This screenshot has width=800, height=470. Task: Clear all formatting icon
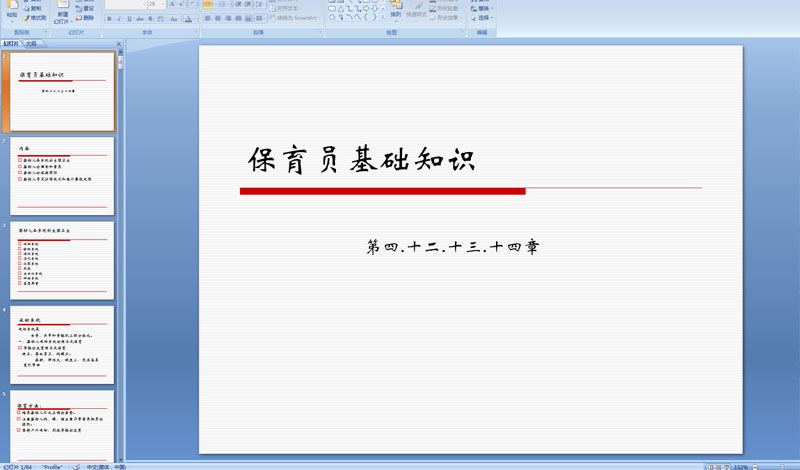click(x=194, y=4)
